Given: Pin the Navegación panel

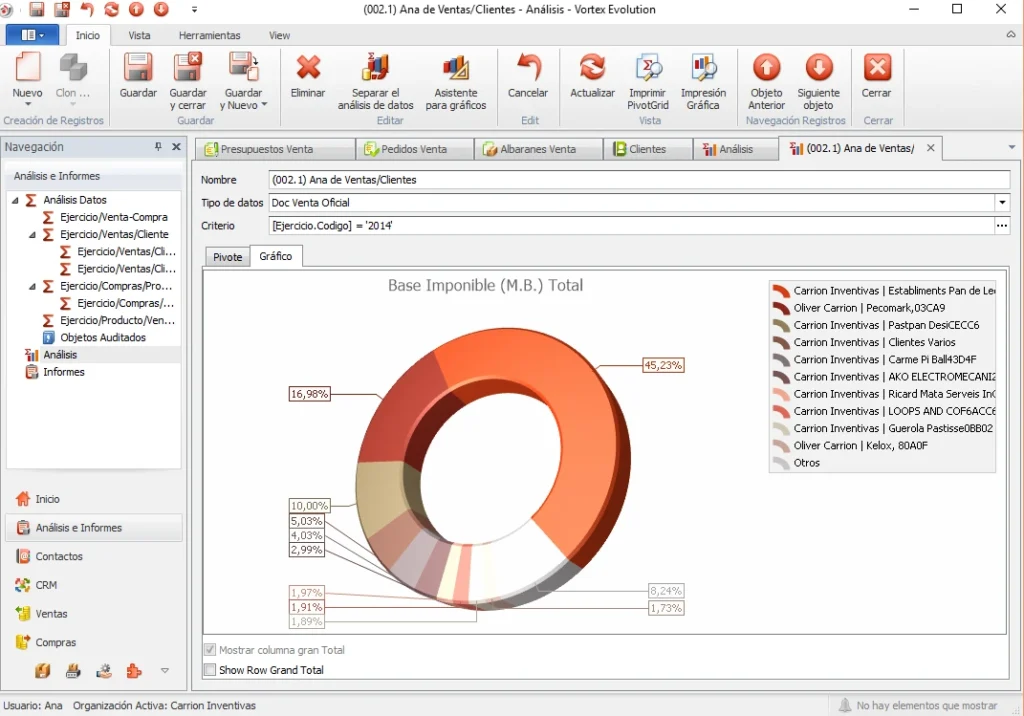Looking at the screenshot, I should pos(158,147).
